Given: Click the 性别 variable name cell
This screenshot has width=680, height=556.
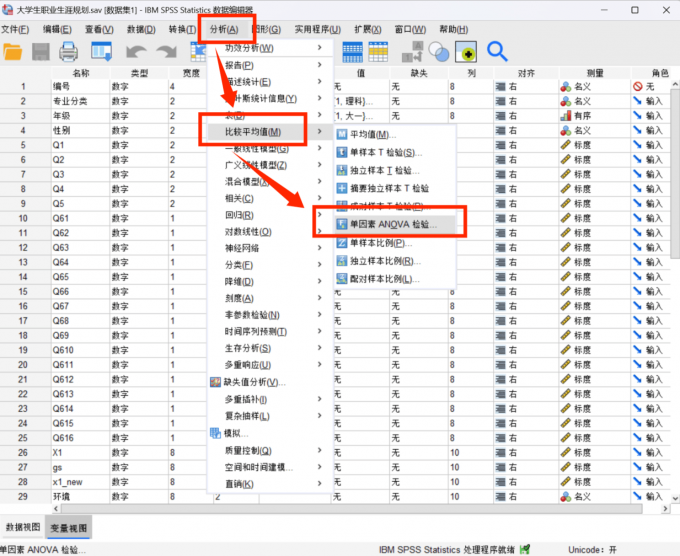Looking at the screenshot, I should [81, 130].
